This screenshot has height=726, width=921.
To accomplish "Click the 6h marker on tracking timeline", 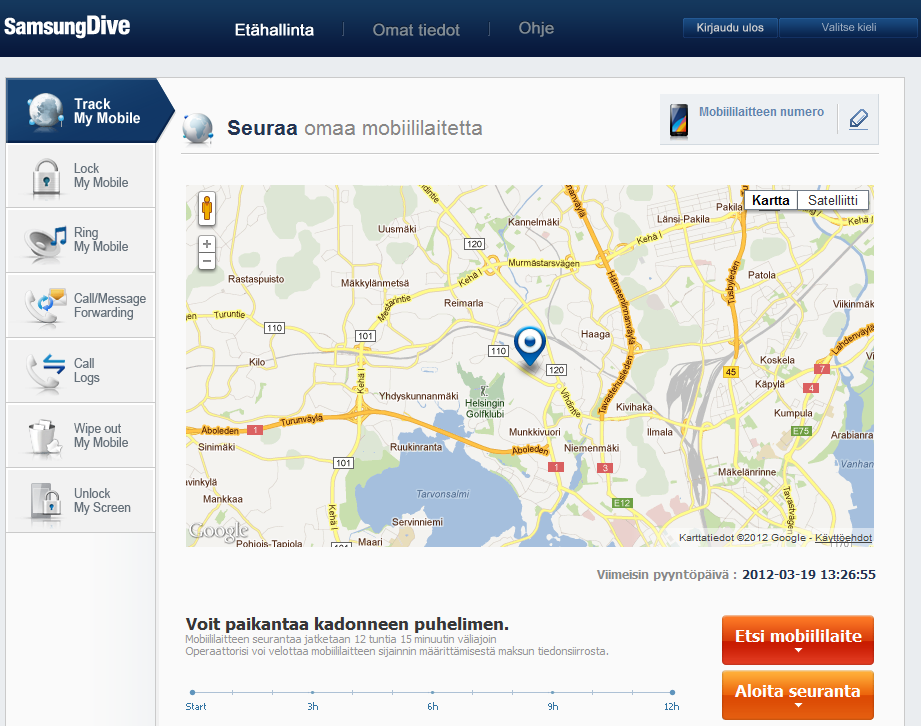I will tap(432, 693).
